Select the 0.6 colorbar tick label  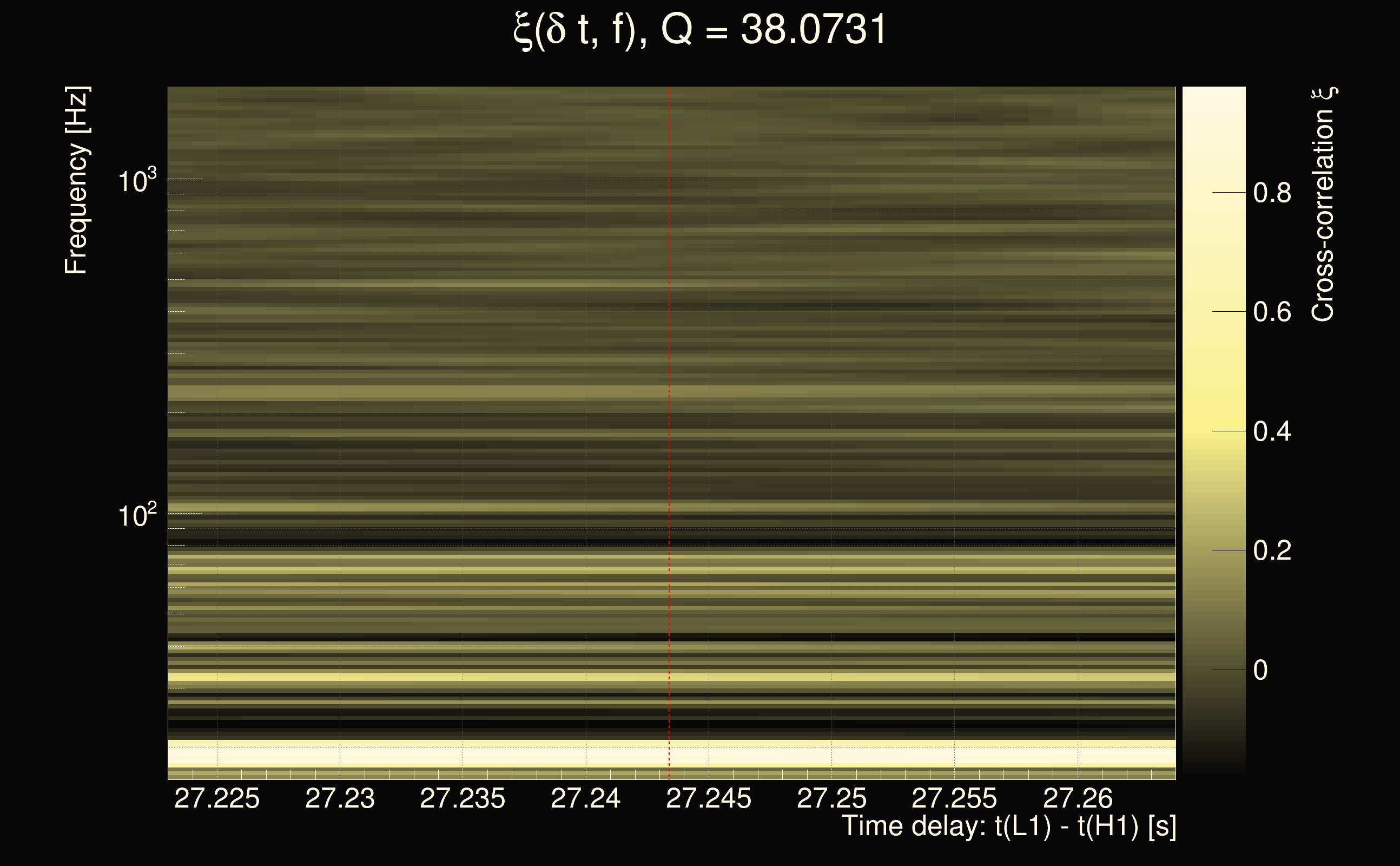point(1272,312)
